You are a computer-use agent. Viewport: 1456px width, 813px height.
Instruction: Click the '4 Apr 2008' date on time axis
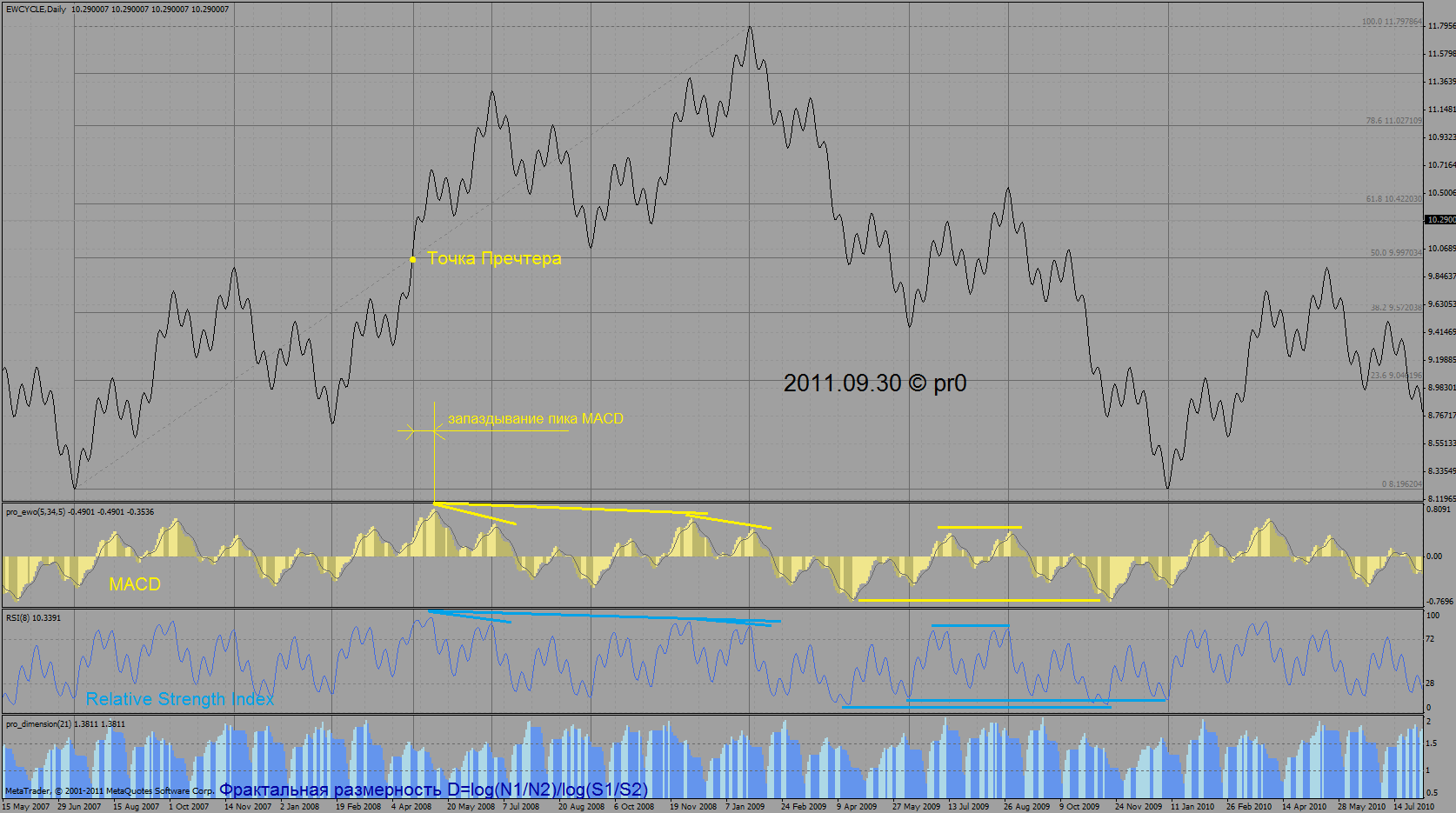click(411, 807)
